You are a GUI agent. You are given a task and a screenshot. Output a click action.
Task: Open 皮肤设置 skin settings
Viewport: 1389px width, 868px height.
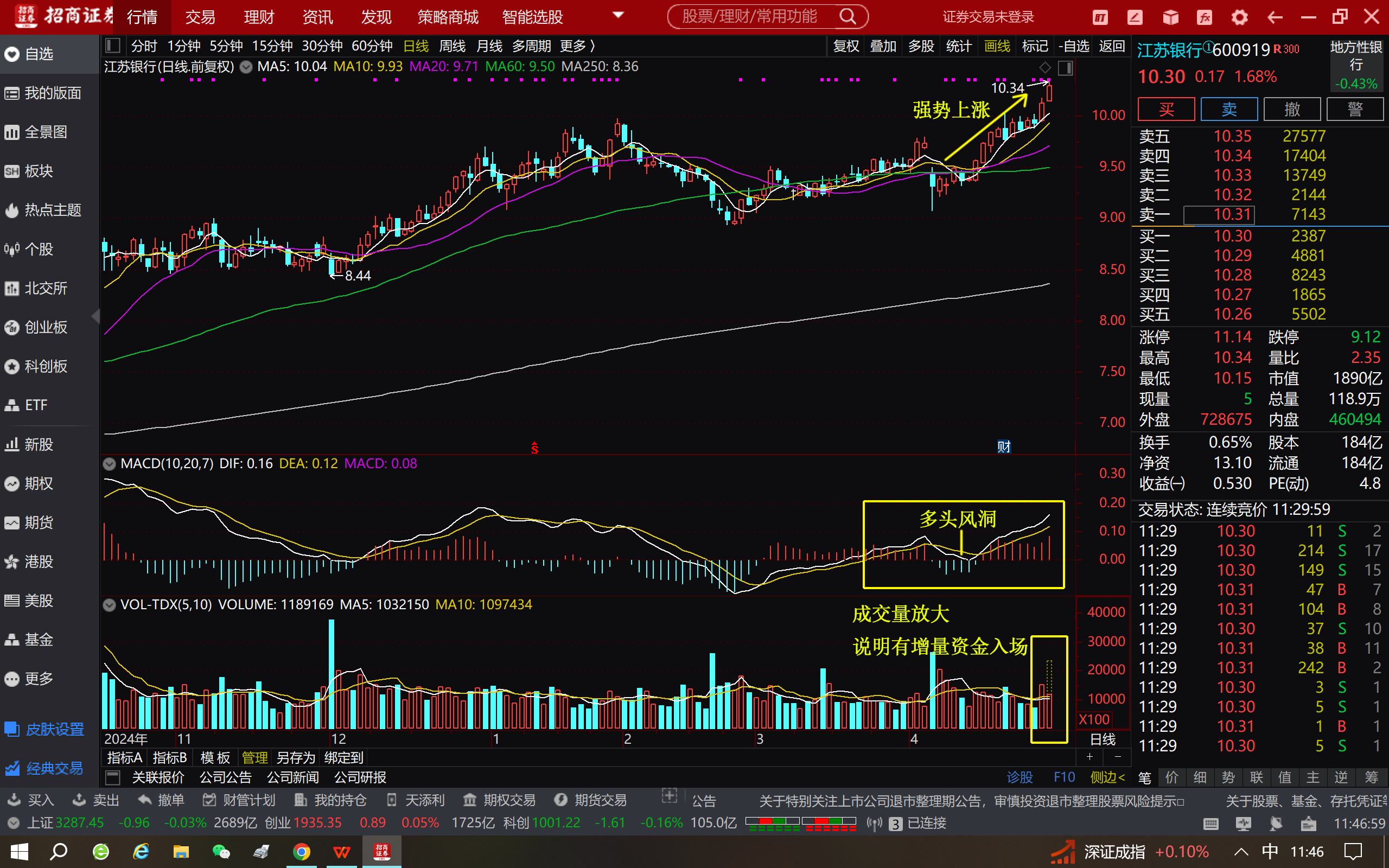tap(45, 729)
